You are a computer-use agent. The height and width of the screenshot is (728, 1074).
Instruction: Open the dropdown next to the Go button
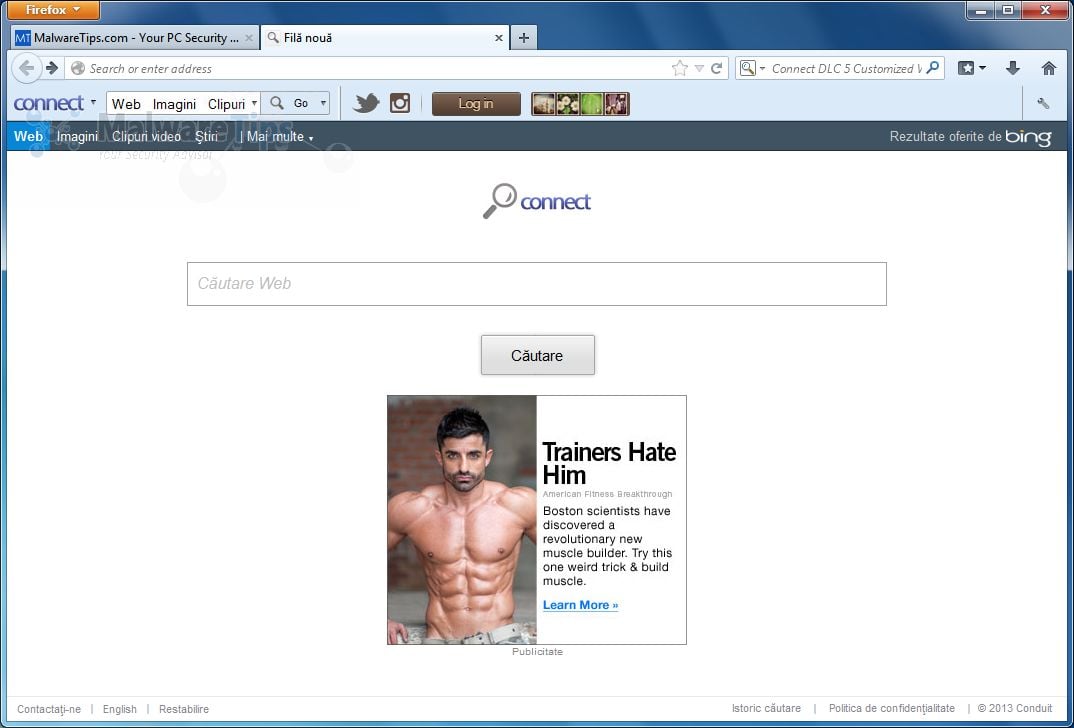point(323,103)
